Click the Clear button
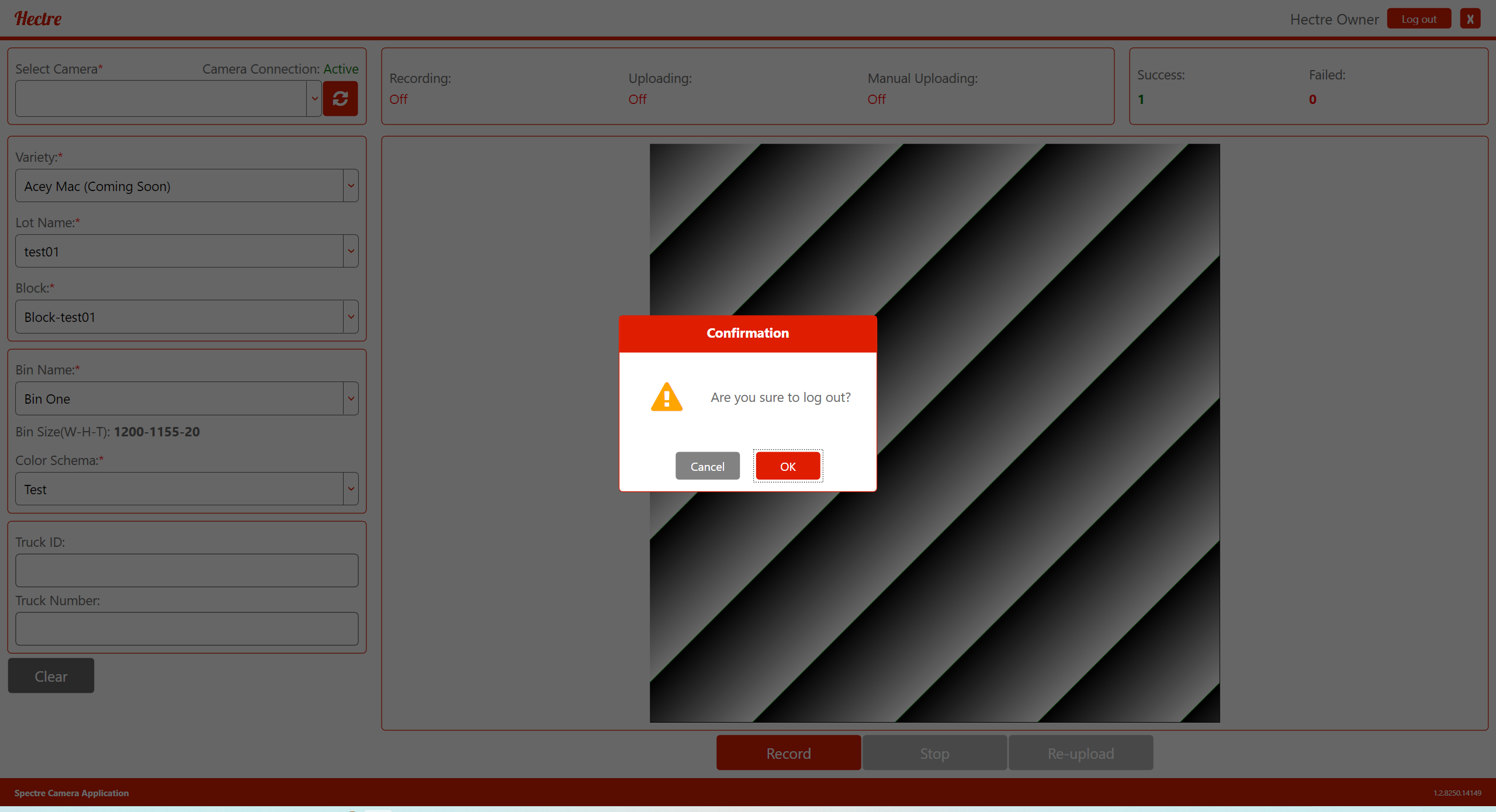 51,676
